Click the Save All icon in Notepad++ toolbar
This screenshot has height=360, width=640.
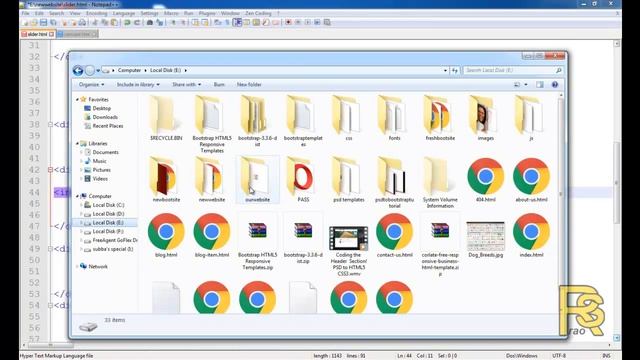click(x=53, y=22)
